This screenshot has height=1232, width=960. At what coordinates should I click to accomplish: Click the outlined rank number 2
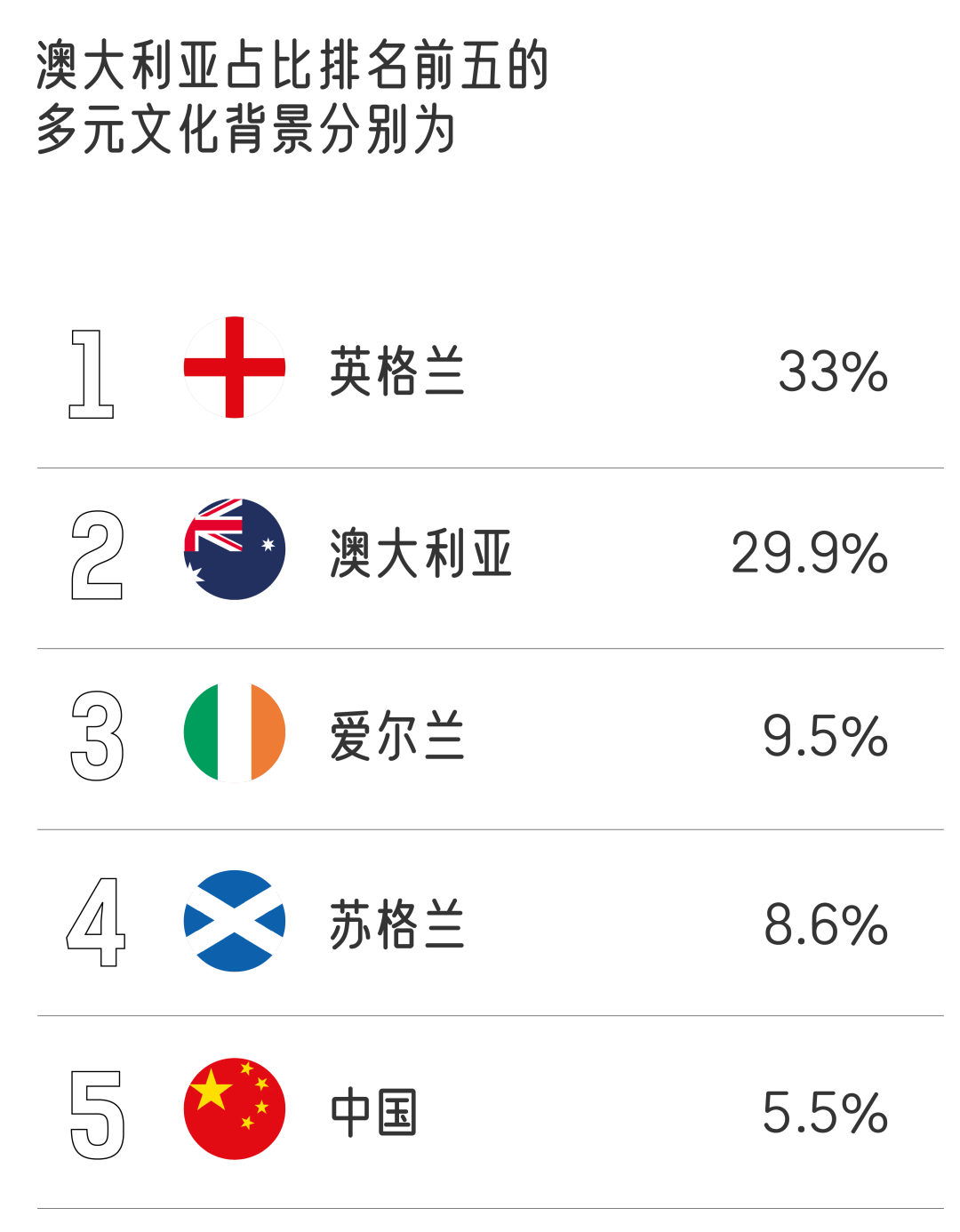point(97,556)
